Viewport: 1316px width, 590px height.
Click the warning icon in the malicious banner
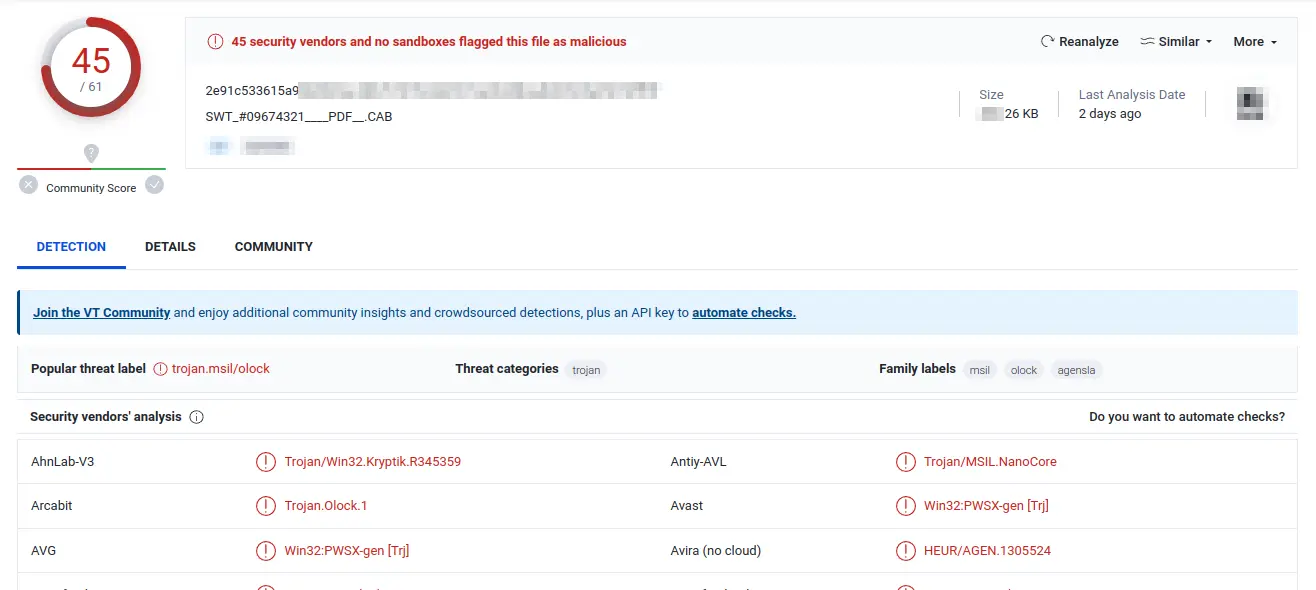click(215, 42)
